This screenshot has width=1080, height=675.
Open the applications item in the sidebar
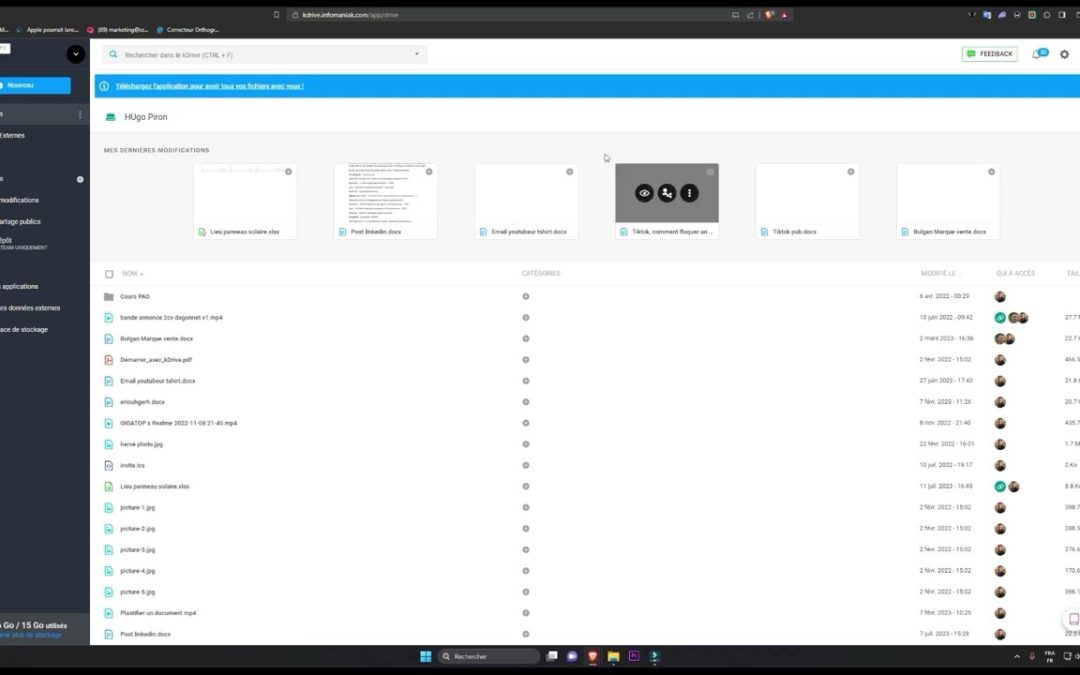(19, 287)
